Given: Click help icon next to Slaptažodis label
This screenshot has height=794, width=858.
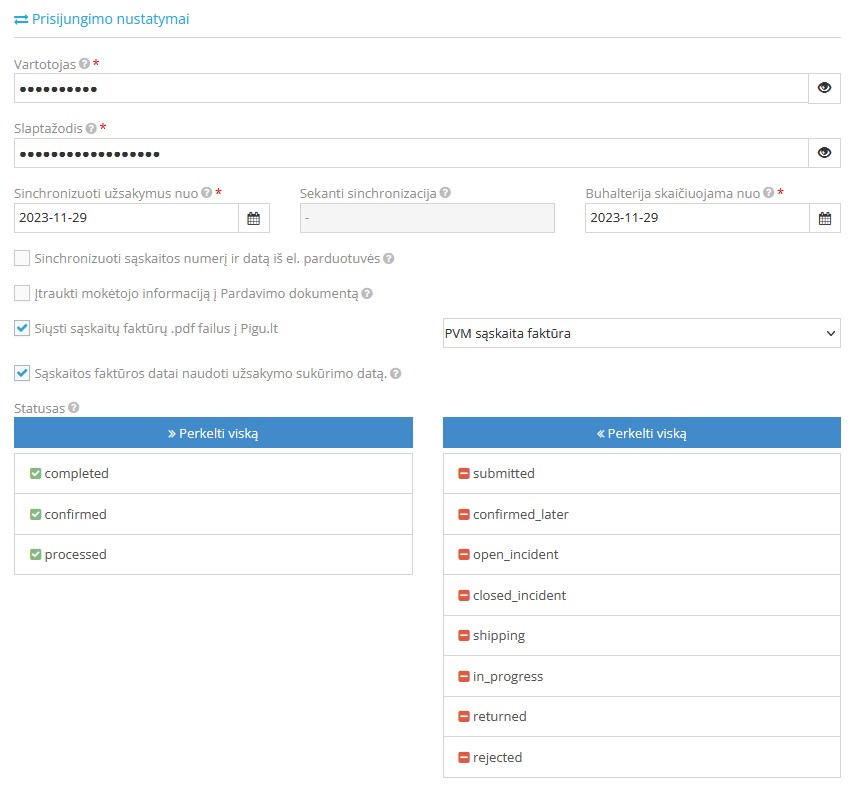Looking at the screenshot, I should pyautogui.click(x=91, y=129).
